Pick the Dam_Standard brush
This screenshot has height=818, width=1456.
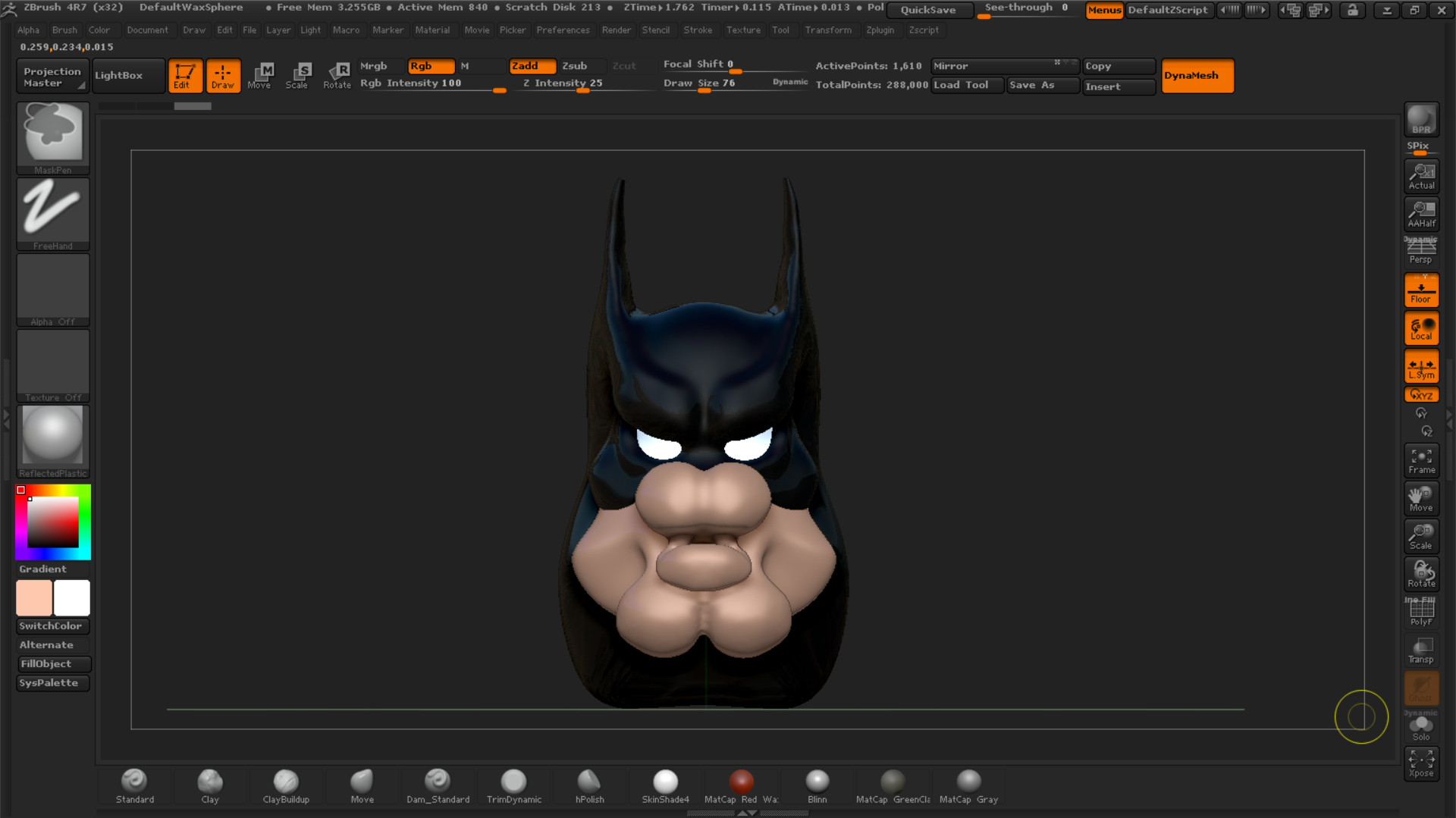click(438, 785)
